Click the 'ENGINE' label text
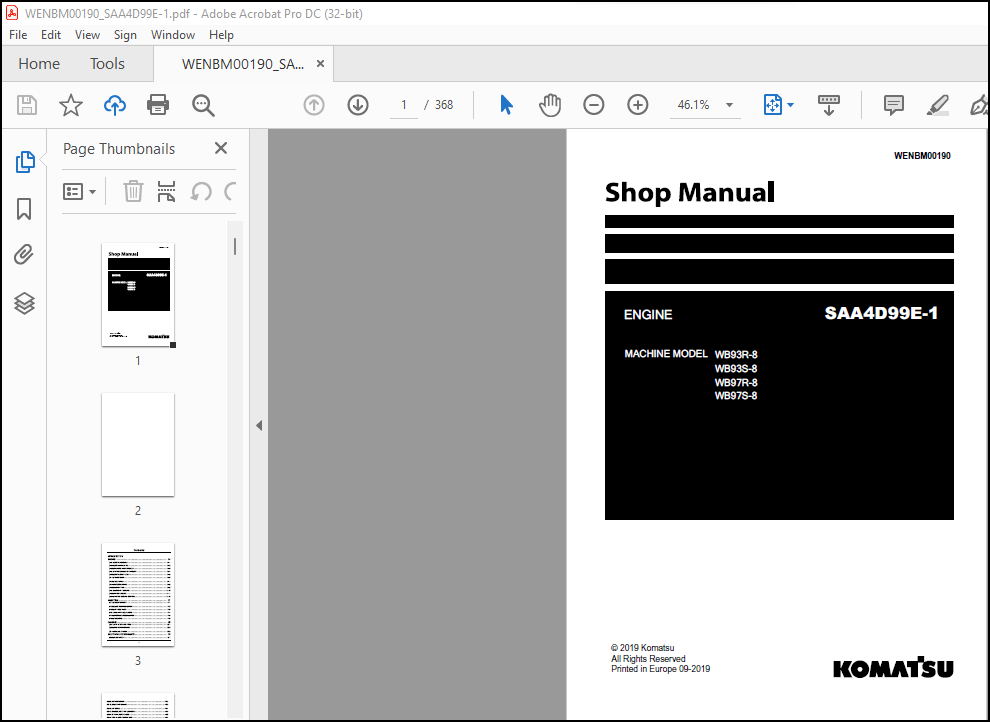 [x=648, y=314]
